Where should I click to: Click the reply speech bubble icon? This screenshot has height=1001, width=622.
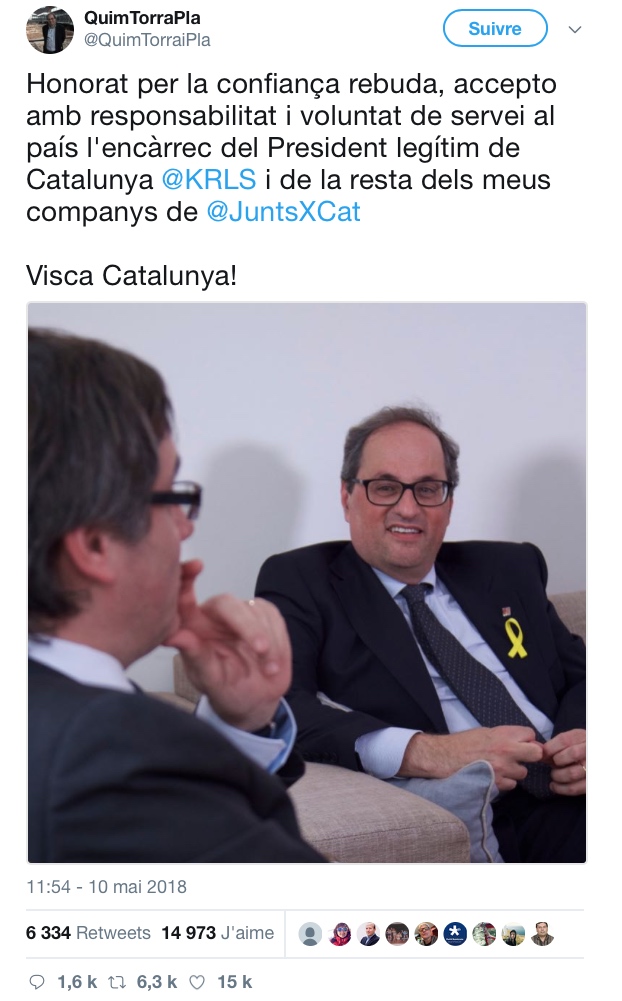point(38,982)
